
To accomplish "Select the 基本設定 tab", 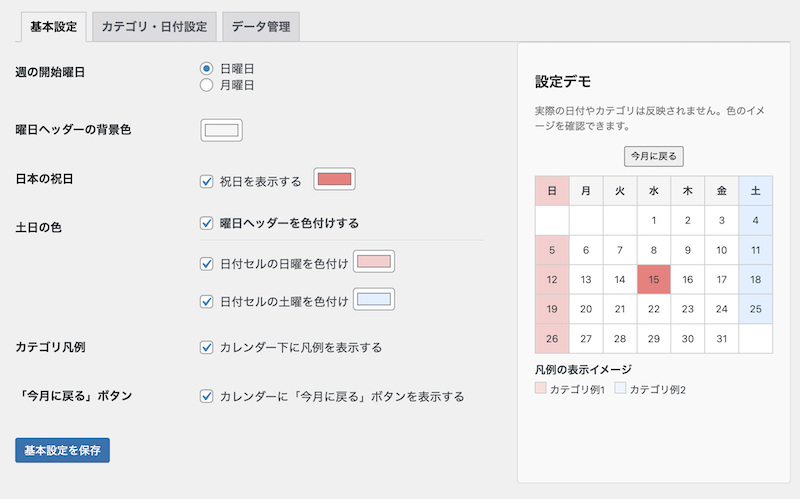I will (x=53, y=27).
